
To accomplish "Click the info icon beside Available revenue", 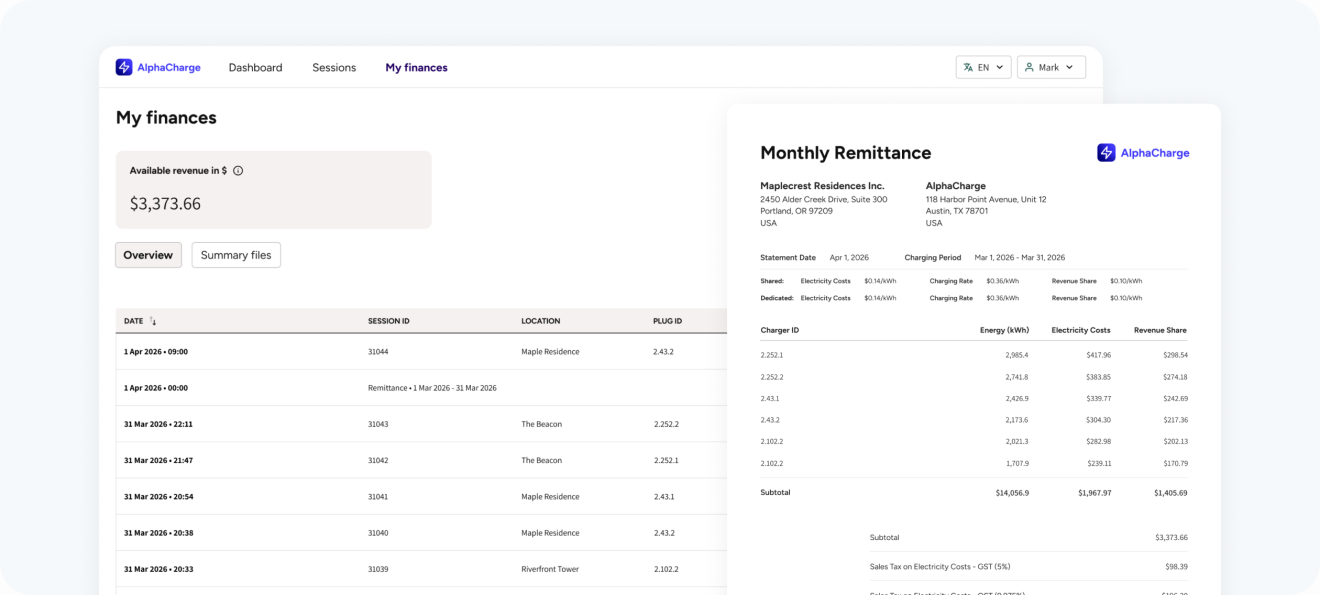I will click(238, 171).
